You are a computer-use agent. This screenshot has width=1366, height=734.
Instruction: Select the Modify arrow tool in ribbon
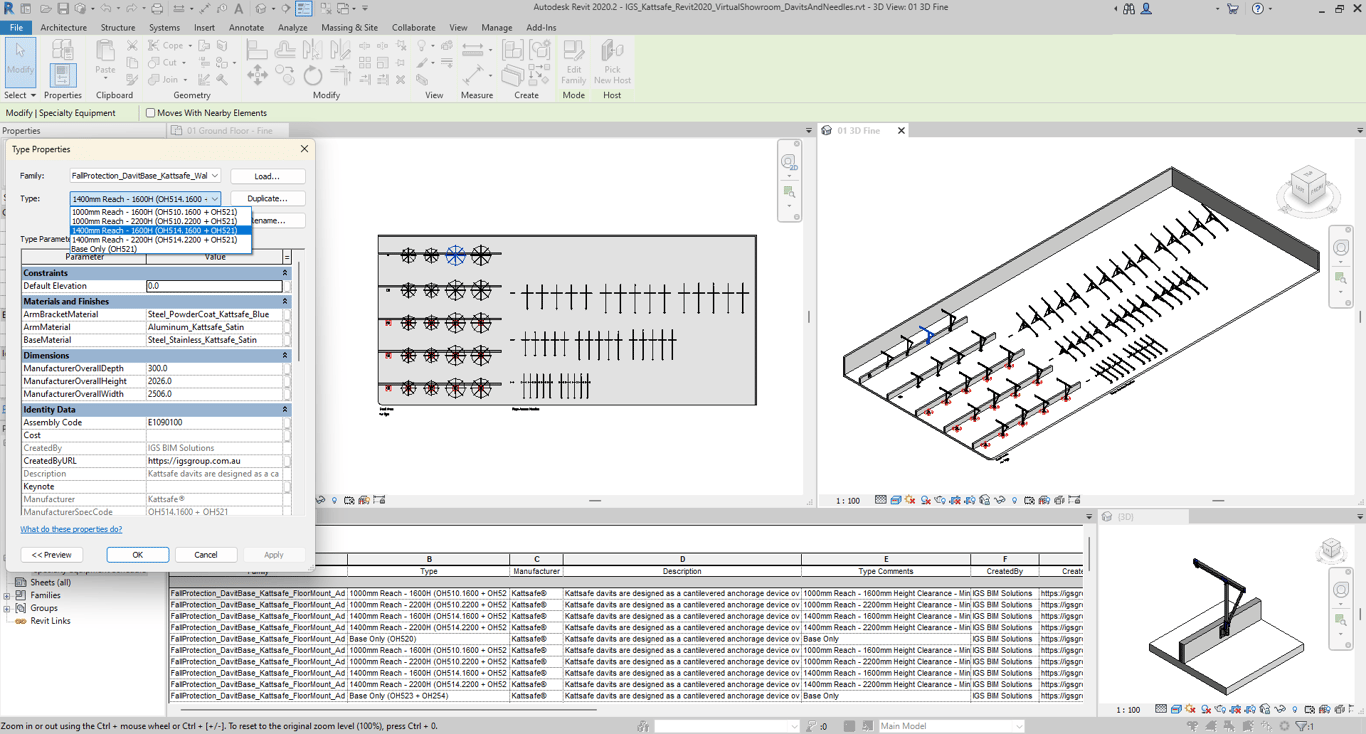point(20,60)
